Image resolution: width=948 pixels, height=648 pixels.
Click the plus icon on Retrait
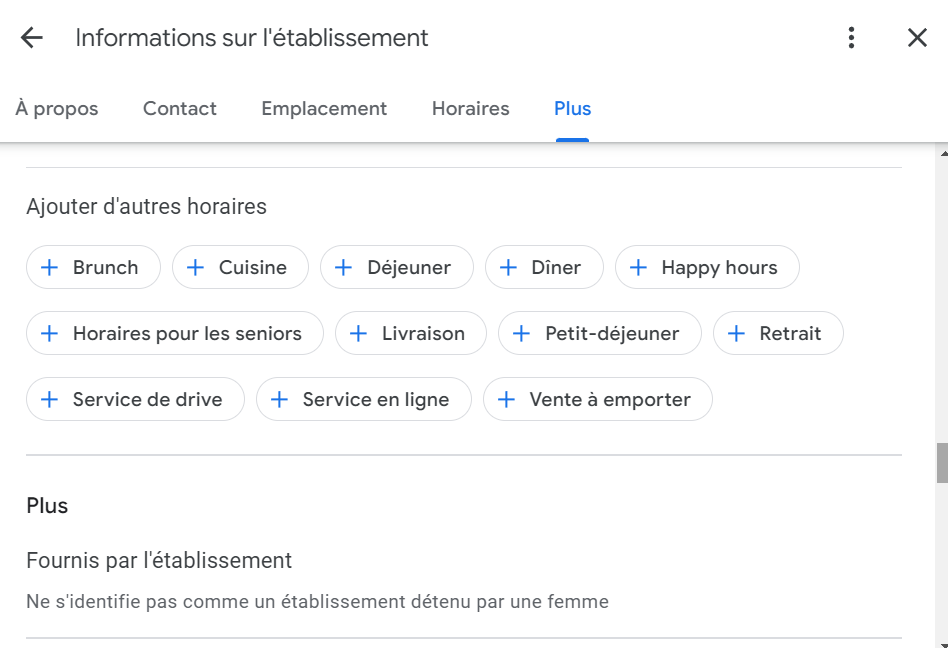[736, 334]
